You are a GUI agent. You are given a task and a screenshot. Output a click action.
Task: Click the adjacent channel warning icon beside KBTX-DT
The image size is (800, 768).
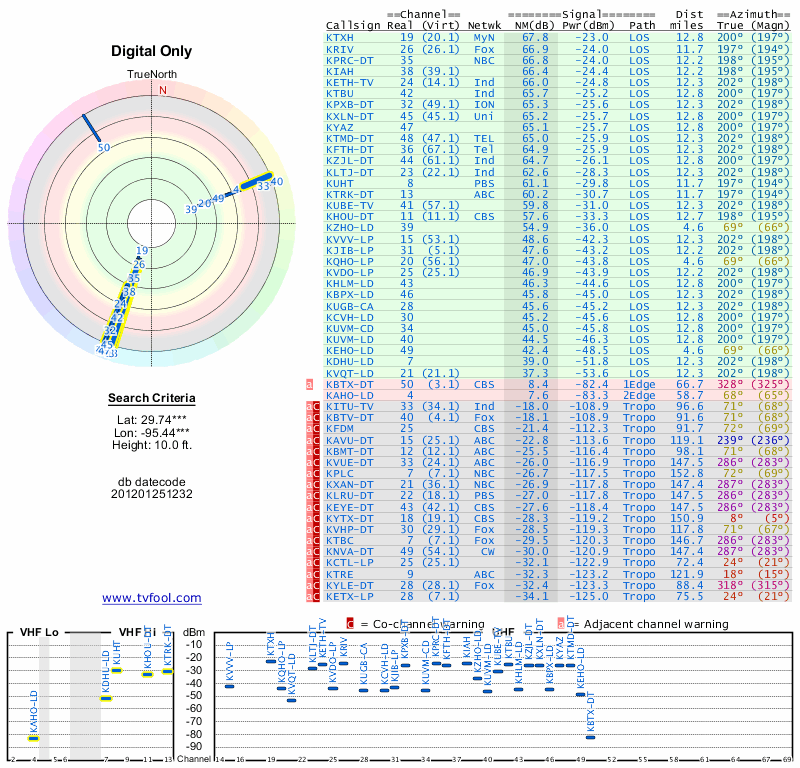[x=309, y=383]
